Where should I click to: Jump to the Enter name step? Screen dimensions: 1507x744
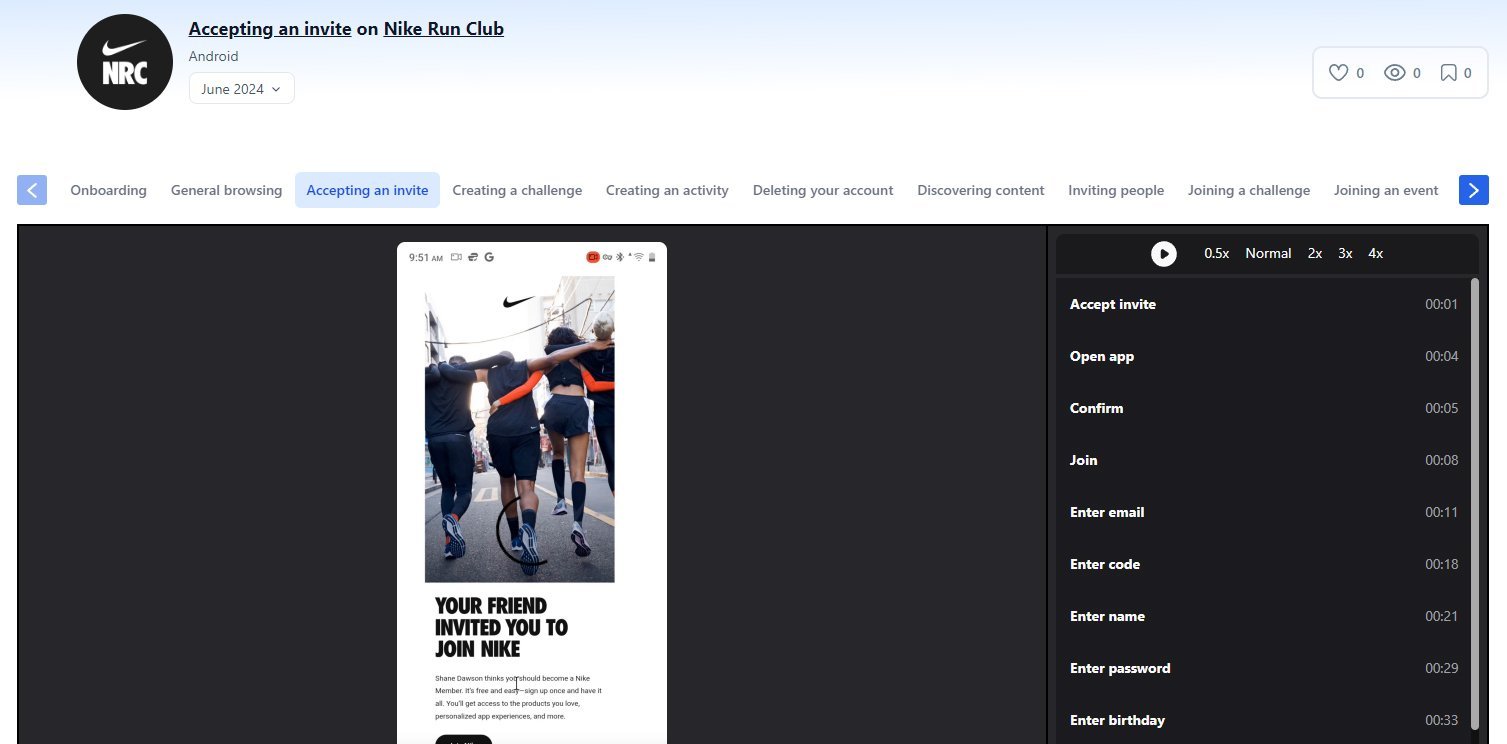pos(1264,616)
